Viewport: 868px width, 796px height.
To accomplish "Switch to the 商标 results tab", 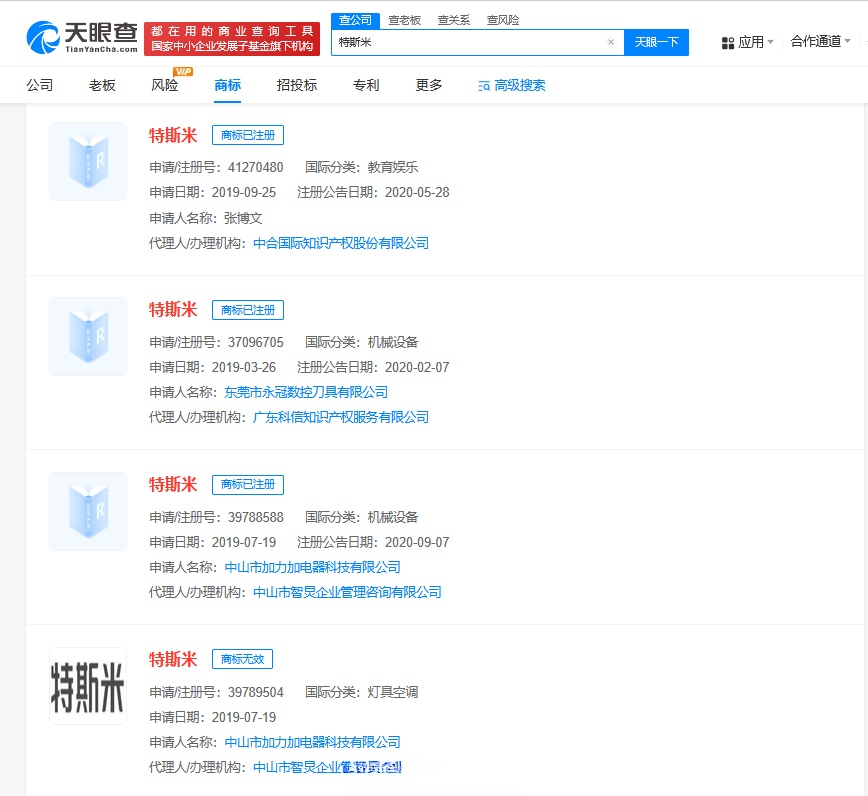I will click(x=228, y=85).
